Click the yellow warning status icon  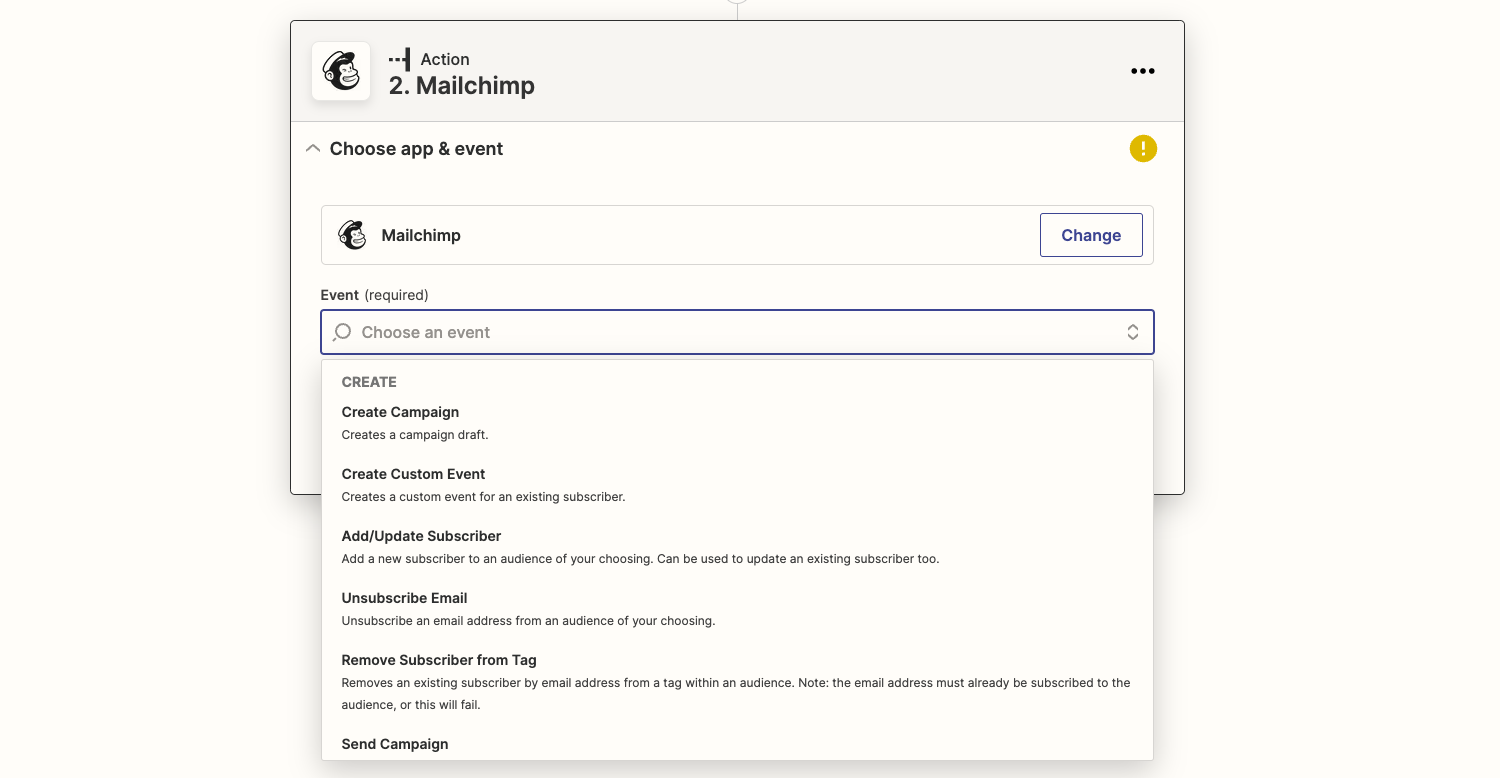(x=1143, y=149)
